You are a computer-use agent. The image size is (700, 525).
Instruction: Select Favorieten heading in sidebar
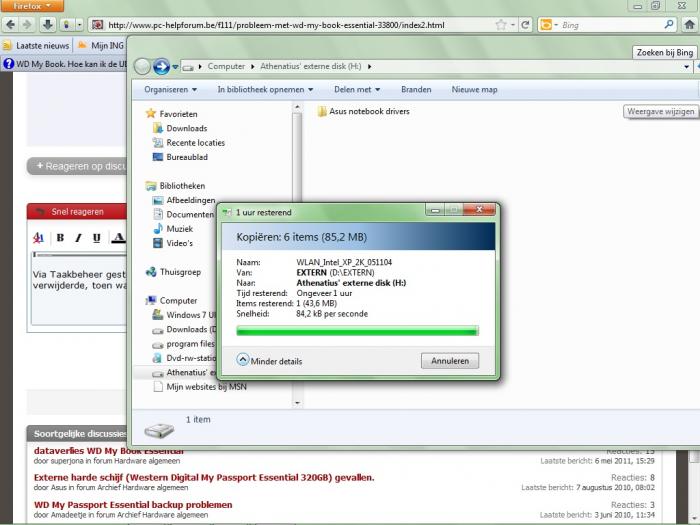coord(171,114)
